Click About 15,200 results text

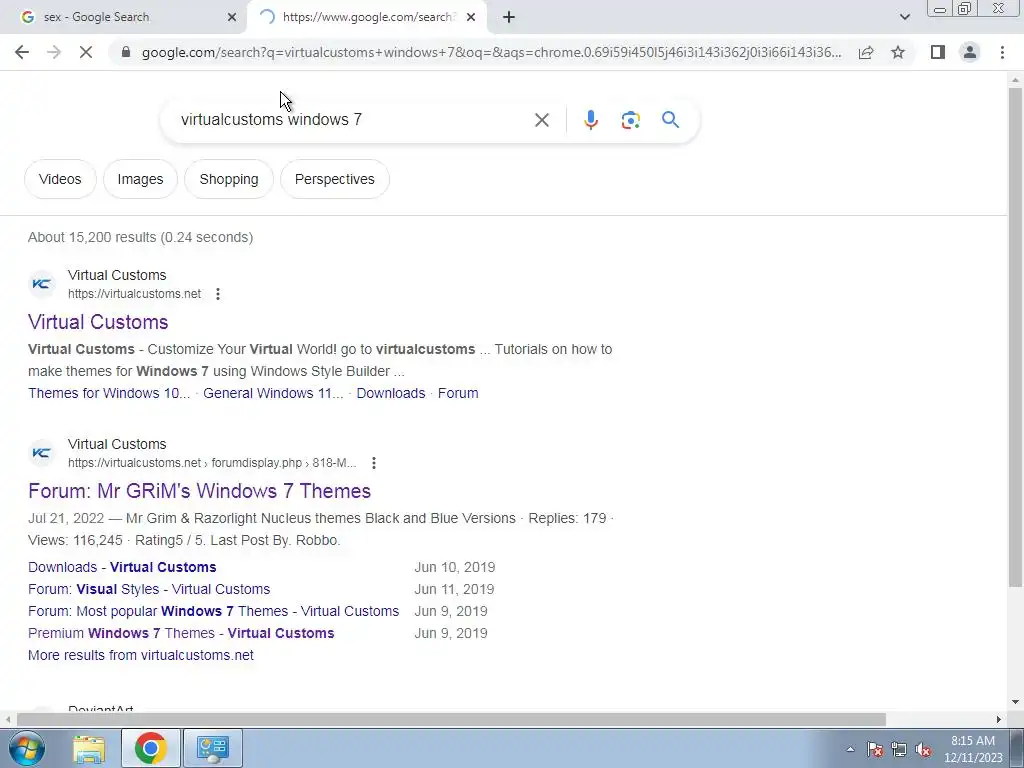pos(140,237)
